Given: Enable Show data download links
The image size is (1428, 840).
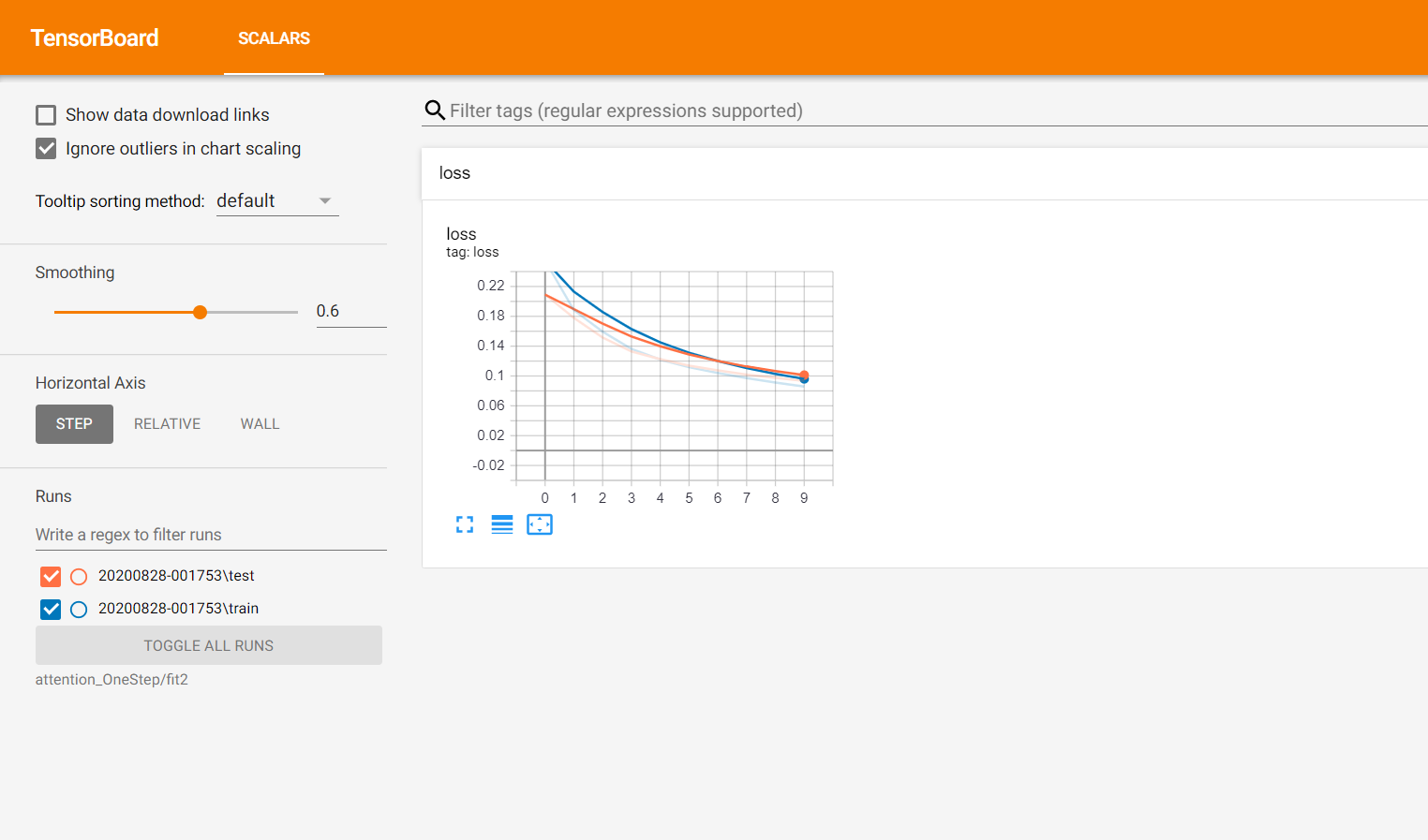Looking at the screenshot, I should pyautogui.click(x=46, y=114).
